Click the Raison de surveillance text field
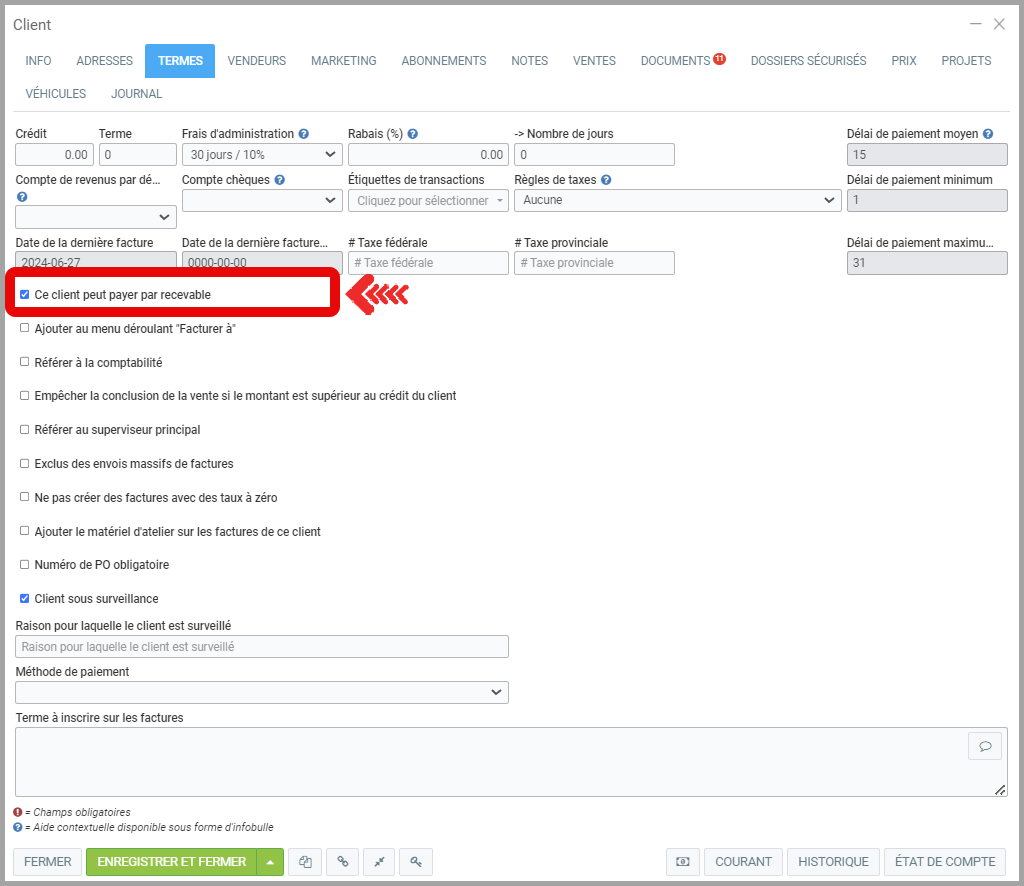 coord(262,647)
